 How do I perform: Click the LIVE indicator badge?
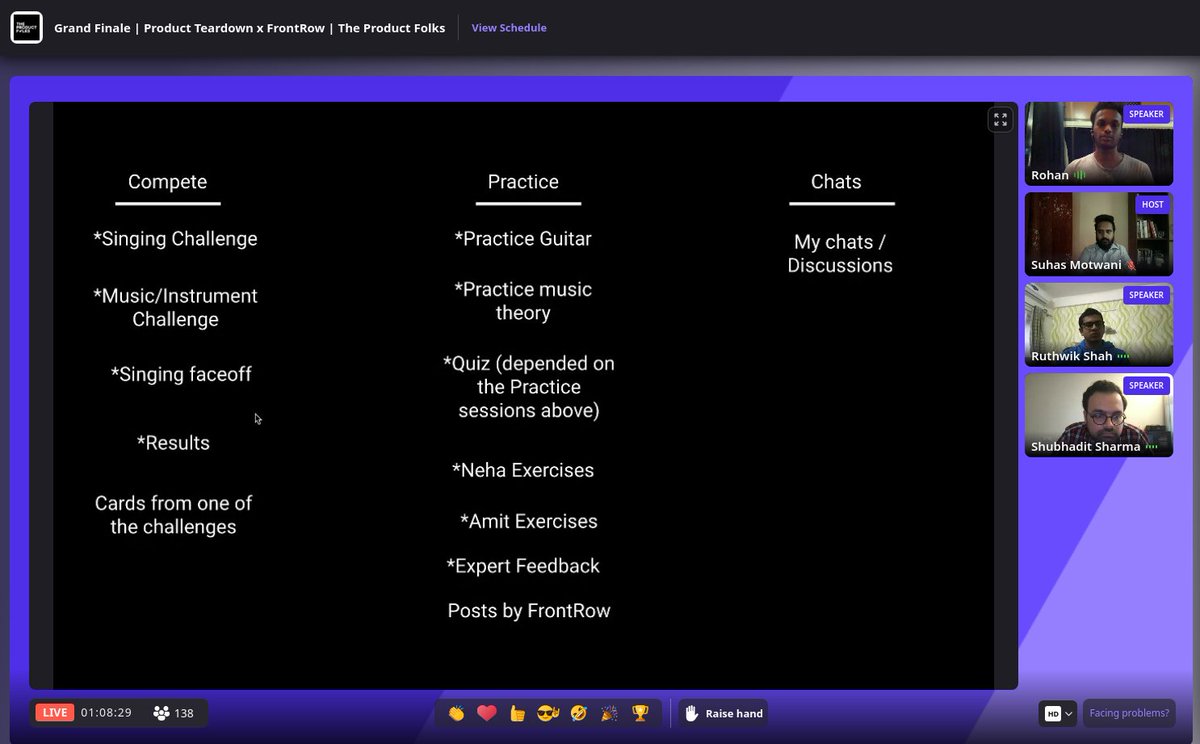click(55, 713)
